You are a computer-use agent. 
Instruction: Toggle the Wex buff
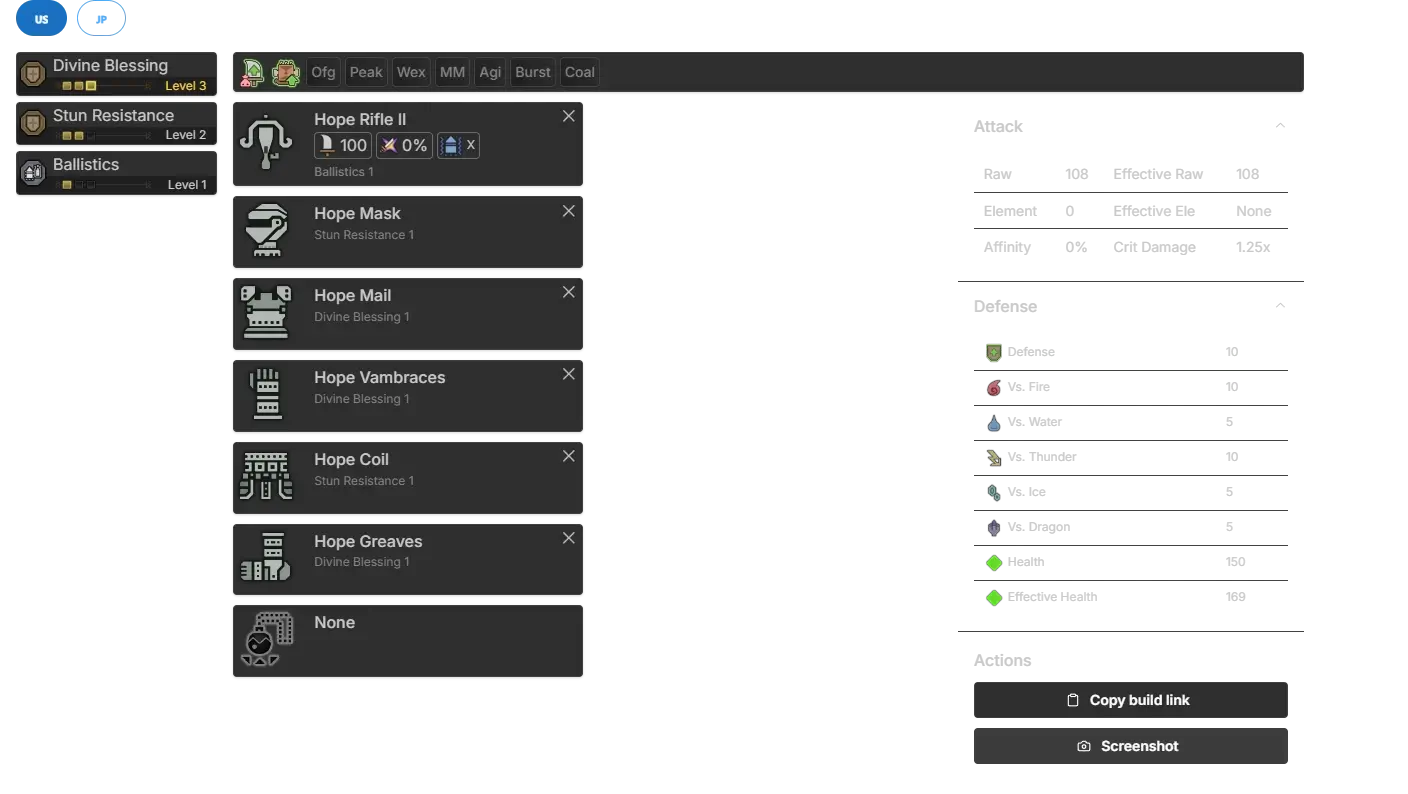[411, 72]
